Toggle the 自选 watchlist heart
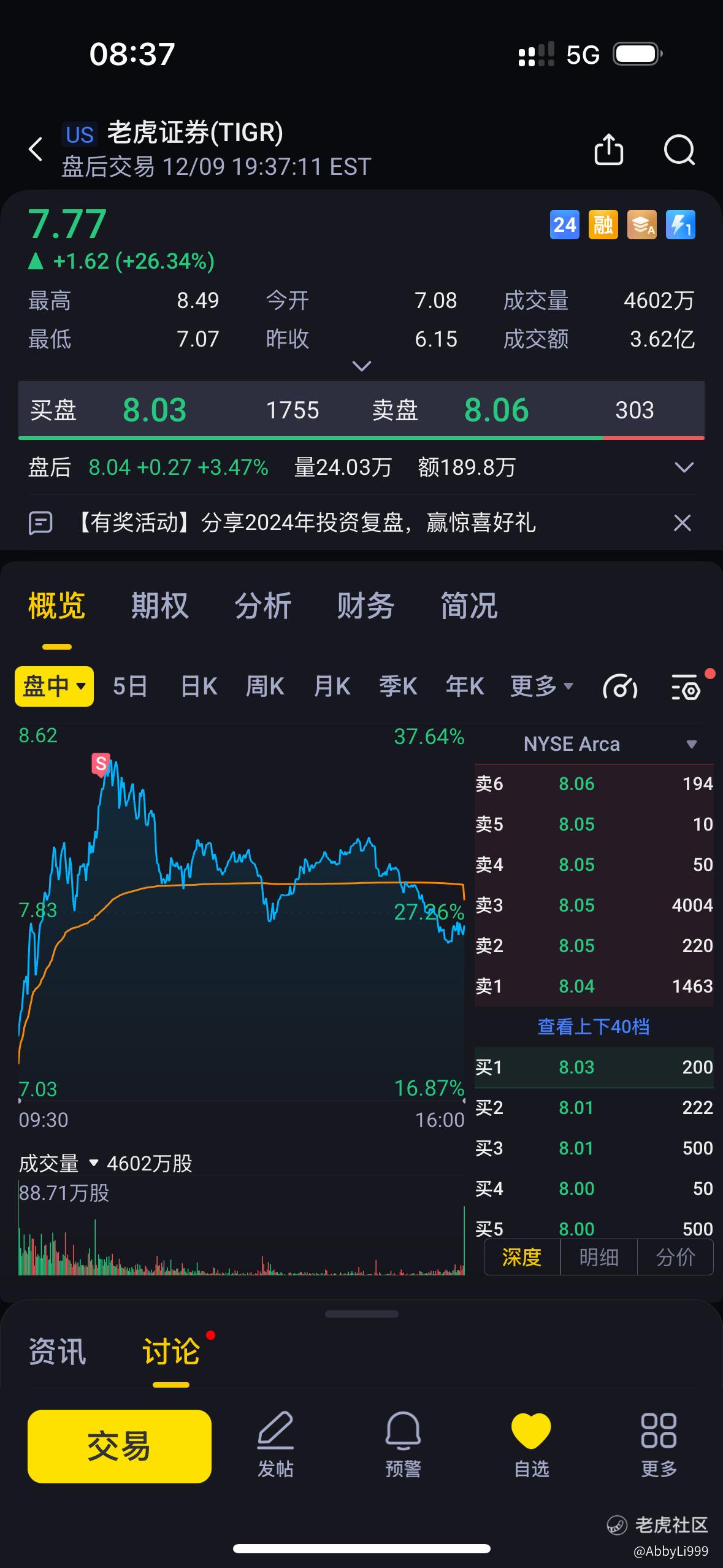Image resolution: width=723 pixels, height=1568 pixels. (531, 1444)
